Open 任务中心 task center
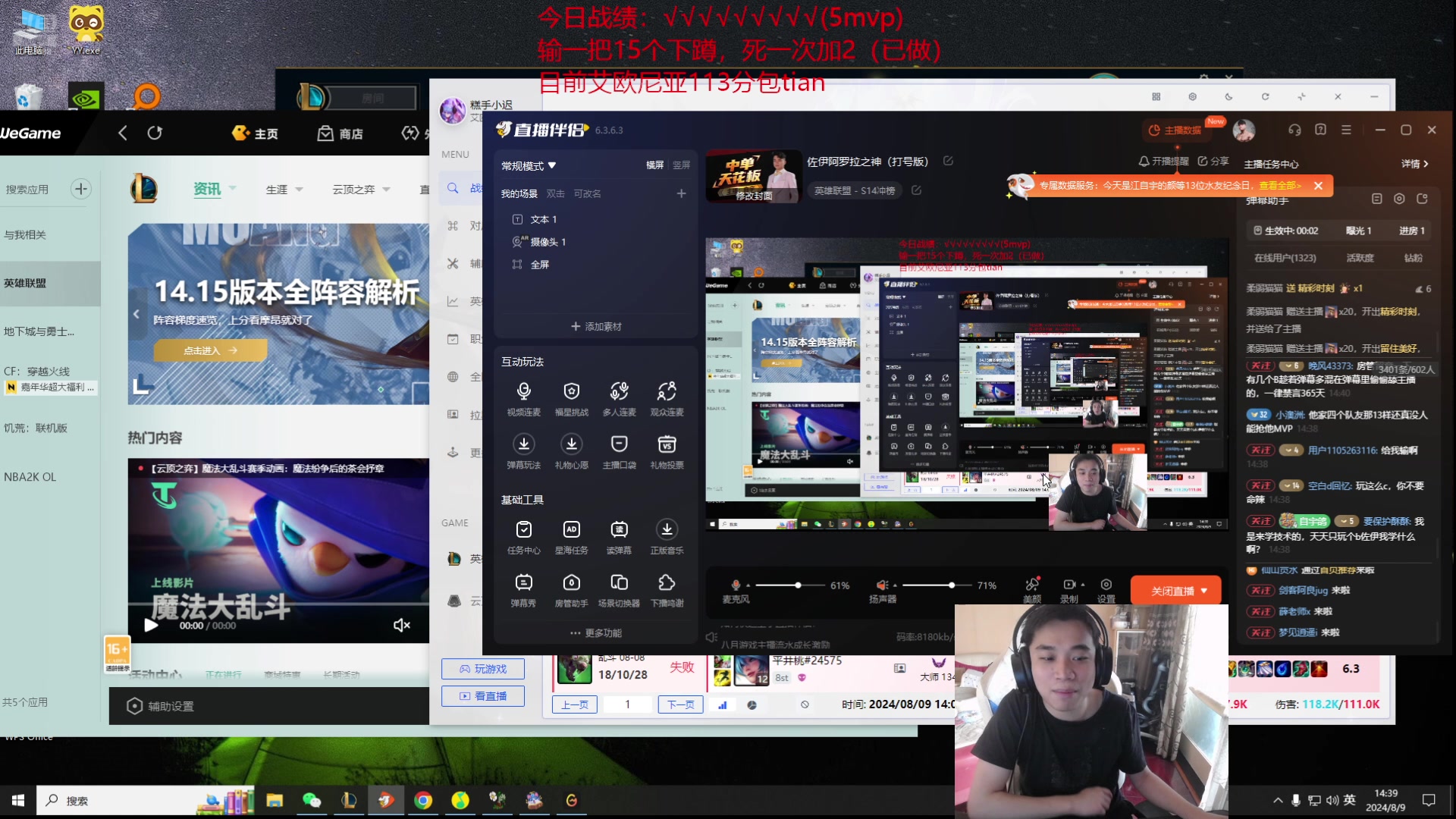Screen dimensions: 1456x819 click(x=523, y=530)
